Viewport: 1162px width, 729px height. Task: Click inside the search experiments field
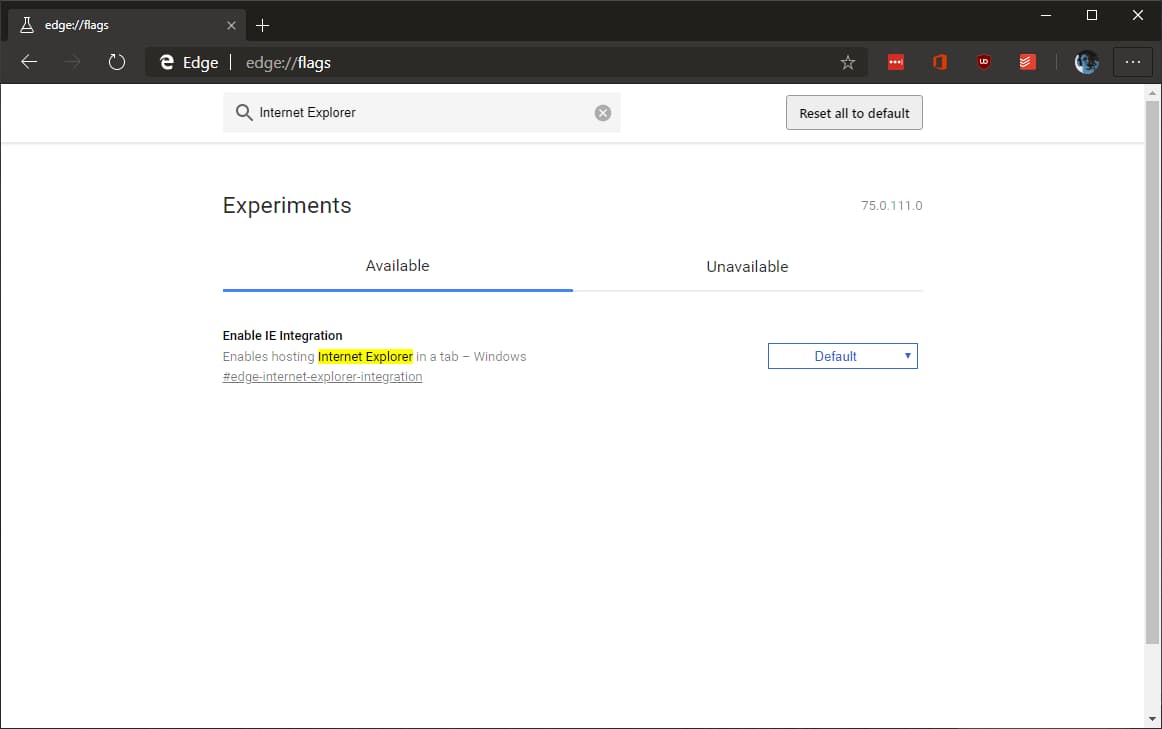[x=420, y=112]
